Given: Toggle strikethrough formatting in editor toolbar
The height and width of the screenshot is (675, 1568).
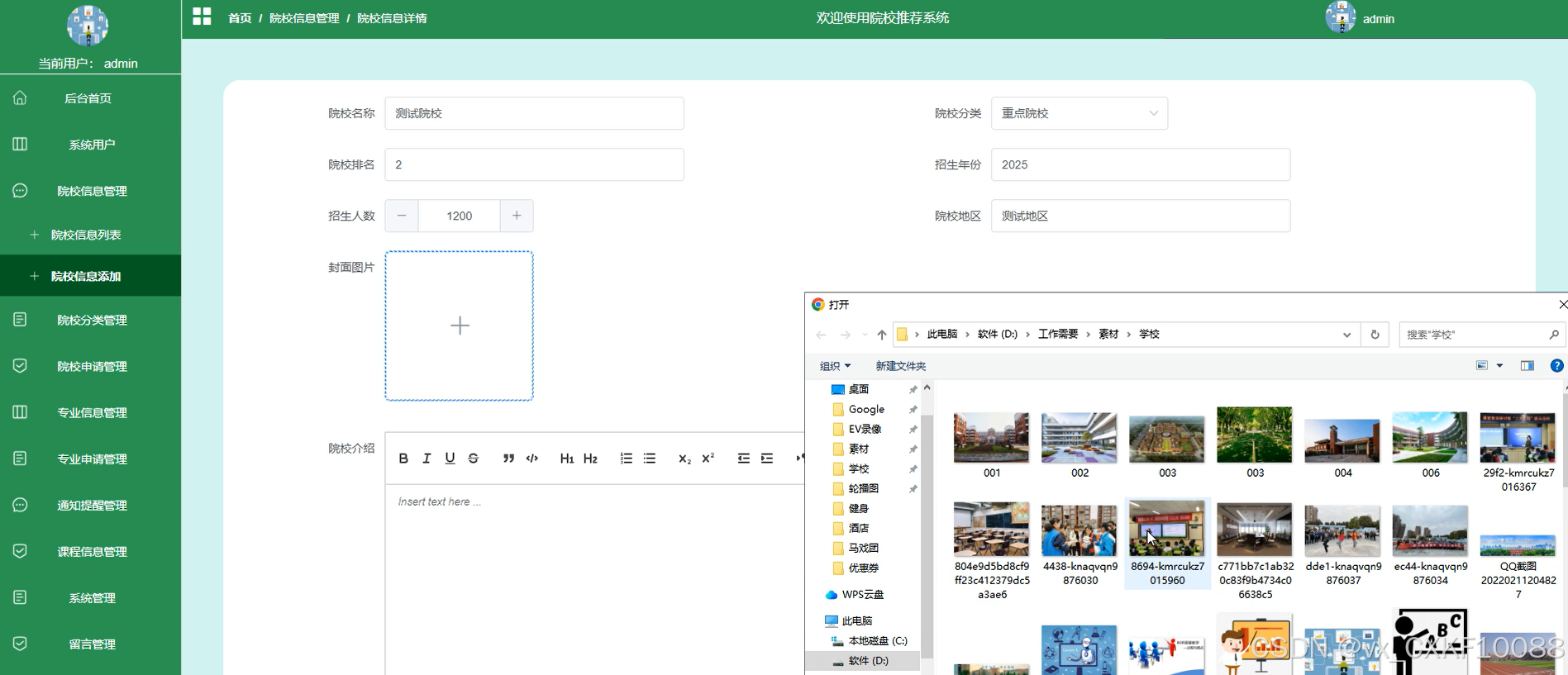Looking at the screenshot, I should point(473,459).
